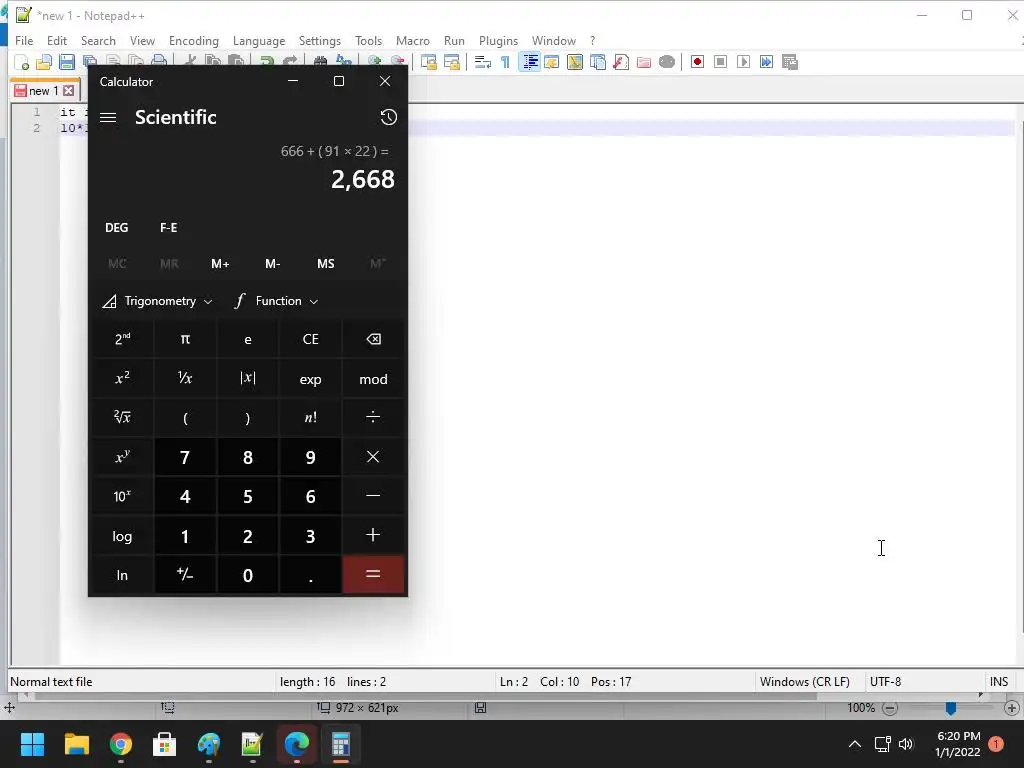Open the calculator navigation hamburger menu
This screenshot has height=768, width=1024.
tap(108, 118)
